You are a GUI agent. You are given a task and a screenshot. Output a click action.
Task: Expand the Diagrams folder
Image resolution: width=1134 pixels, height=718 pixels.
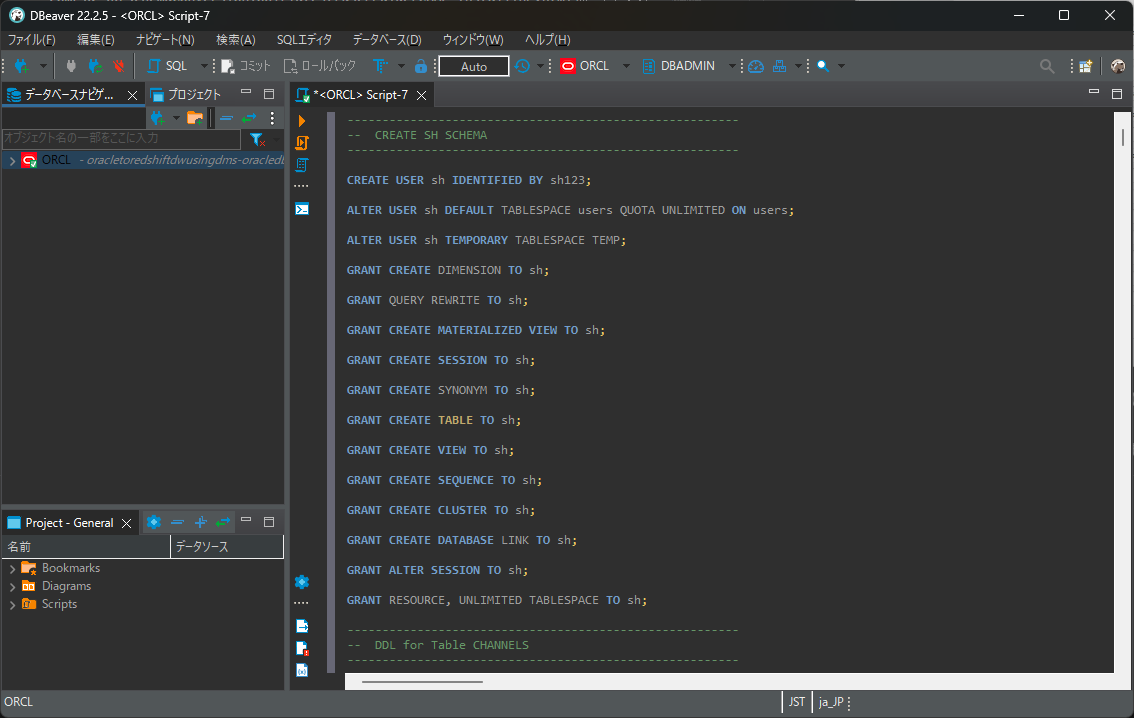click(x=12, y=586)
